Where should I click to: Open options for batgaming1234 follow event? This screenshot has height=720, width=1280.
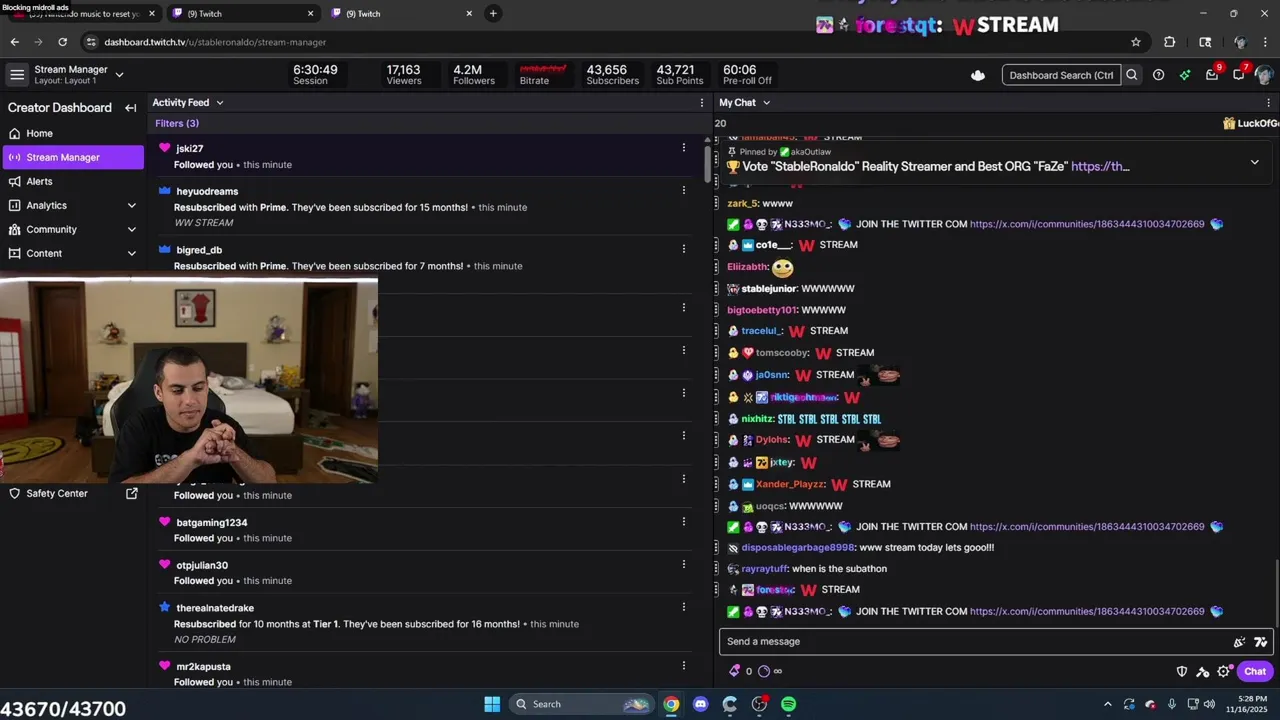coord(684,522)
